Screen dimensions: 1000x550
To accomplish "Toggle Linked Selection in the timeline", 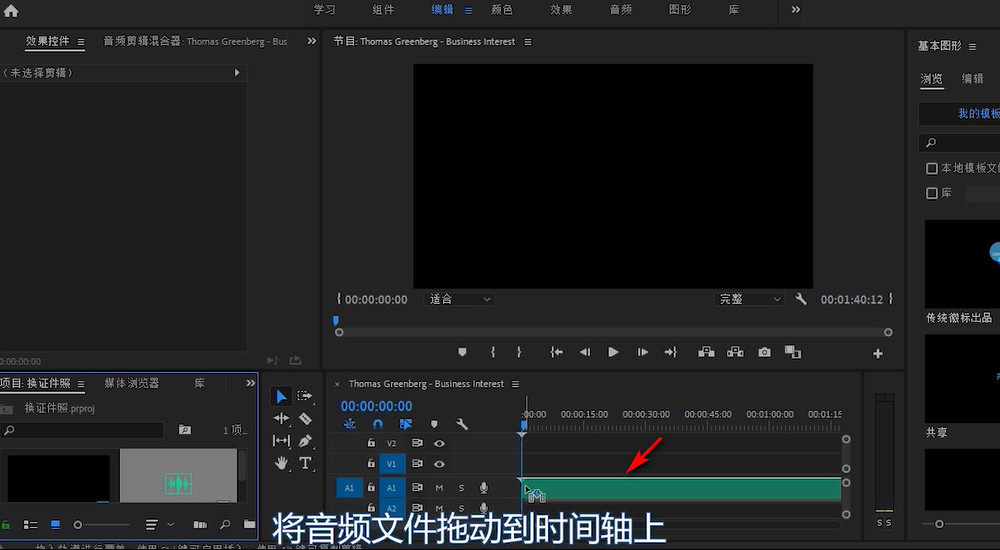I will [x=406, y=424].
